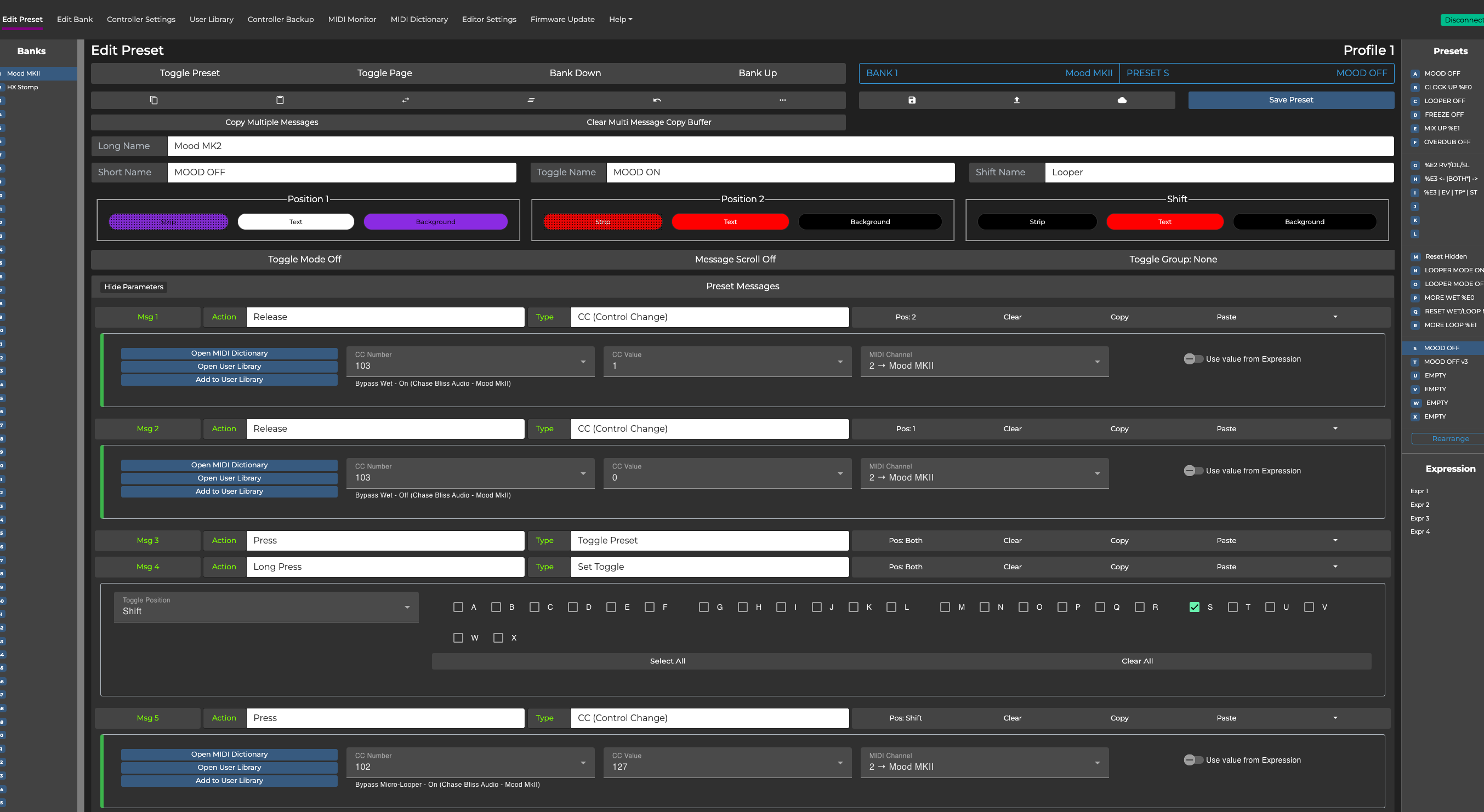This screenshot has height=812, width=1484.
Task: Click the Long Name input field
Action: [x=780, y=146]
